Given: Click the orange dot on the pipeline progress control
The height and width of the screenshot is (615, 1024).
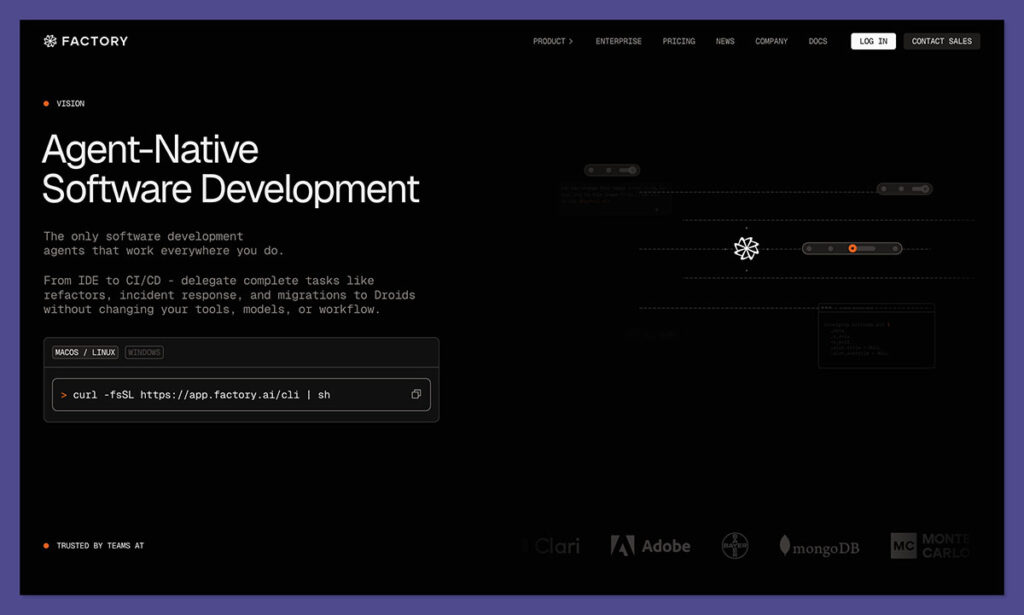Looking at the screenshot, I should [852, 247].
